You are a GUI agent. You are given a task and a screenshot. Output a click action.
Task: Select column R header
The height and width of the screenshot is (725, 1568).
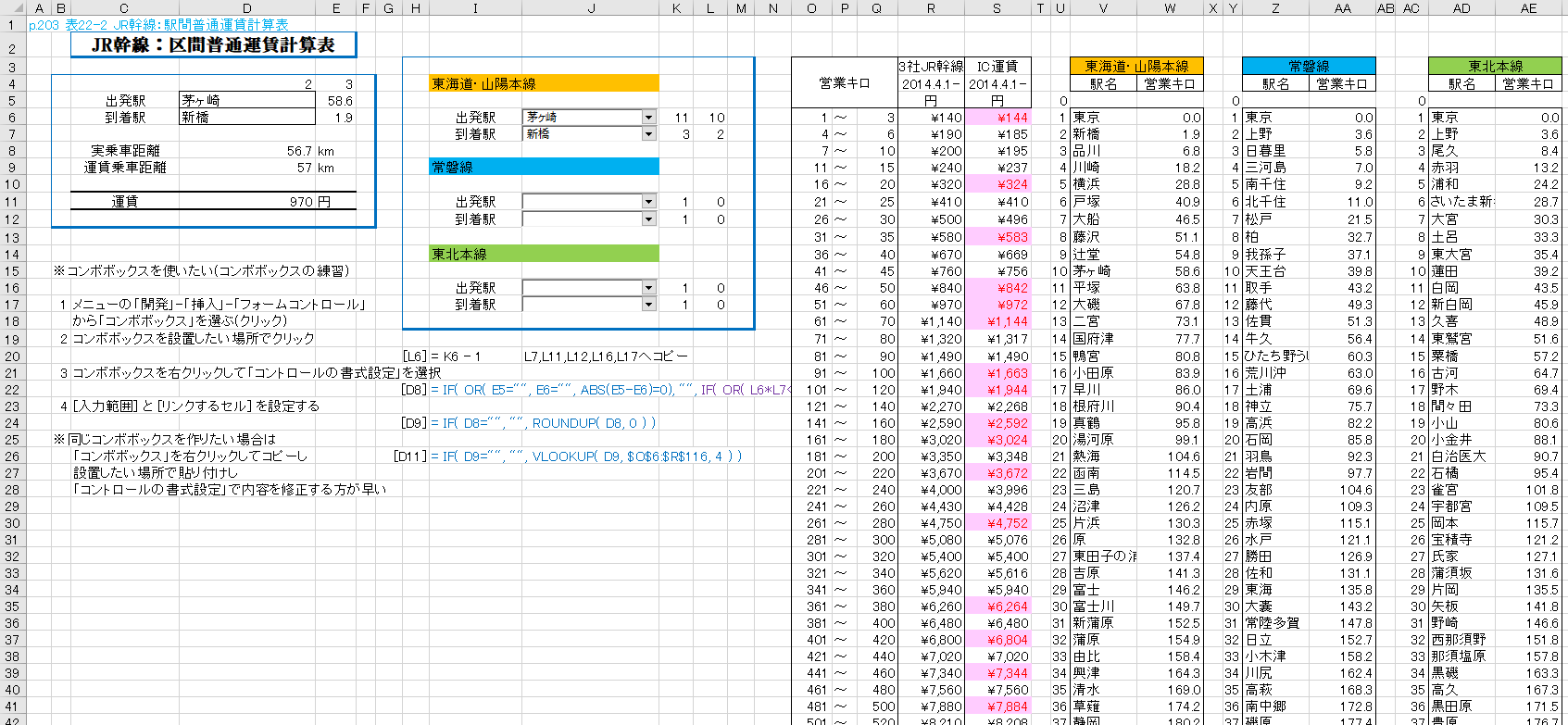pyautogui.click(x=931, y=8)
